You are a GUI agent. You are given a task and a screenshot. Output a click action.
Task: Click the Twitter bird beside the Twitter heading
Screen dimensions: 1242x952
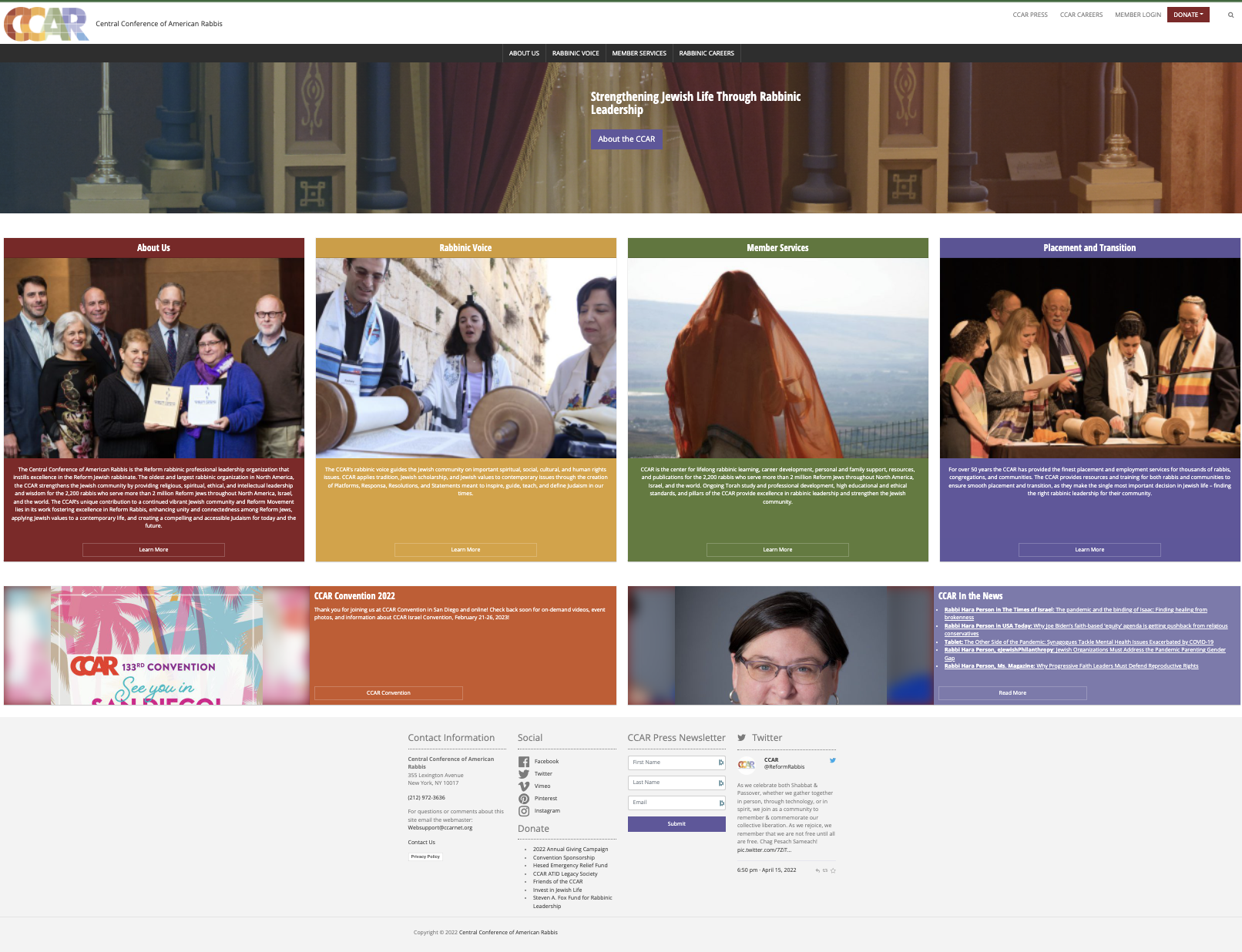click(x=741, y=738)
